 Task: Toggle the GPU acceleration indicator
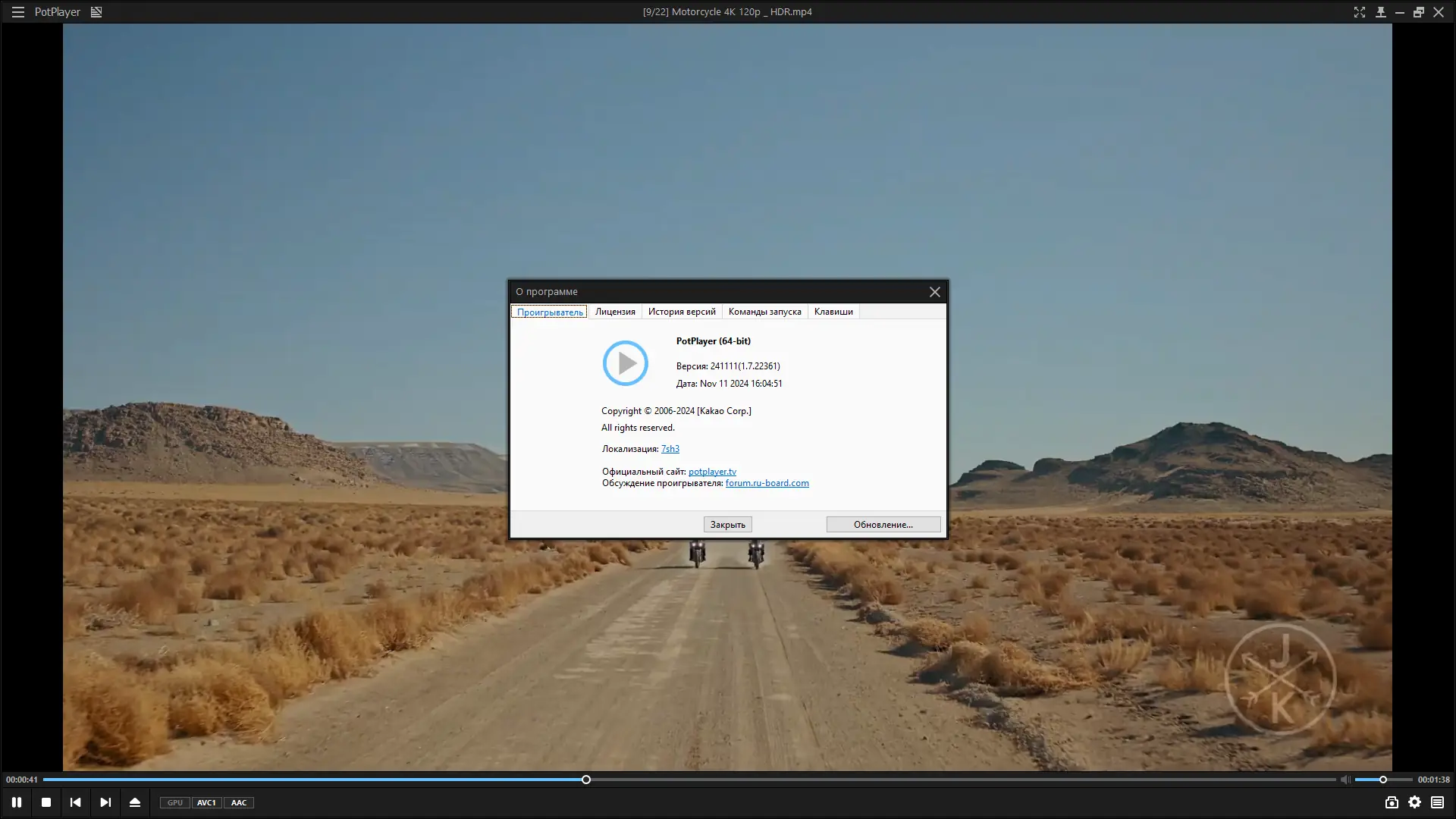click(175, 803)
